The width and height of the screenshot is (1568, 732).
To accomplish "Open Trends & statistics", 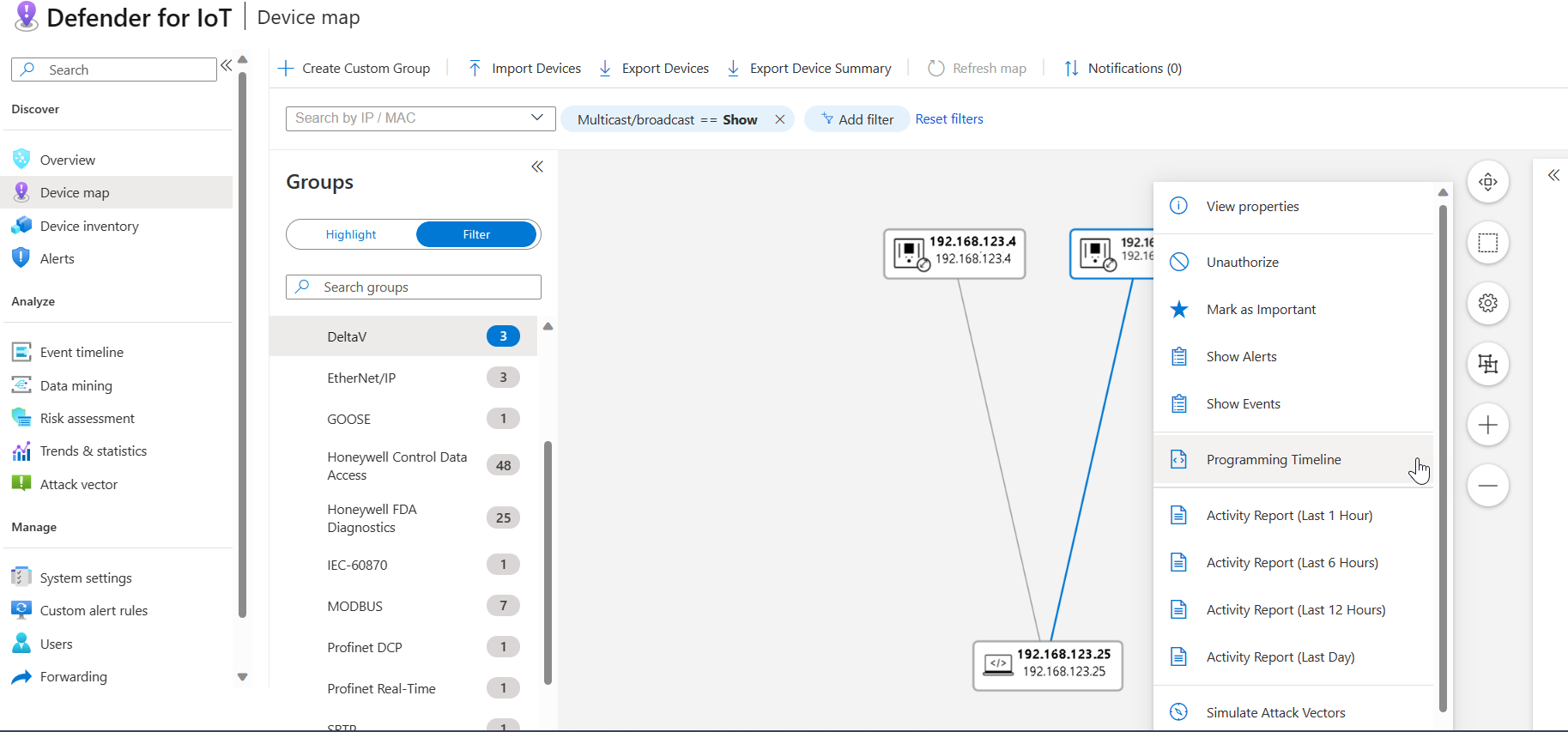I will (93, 451).
